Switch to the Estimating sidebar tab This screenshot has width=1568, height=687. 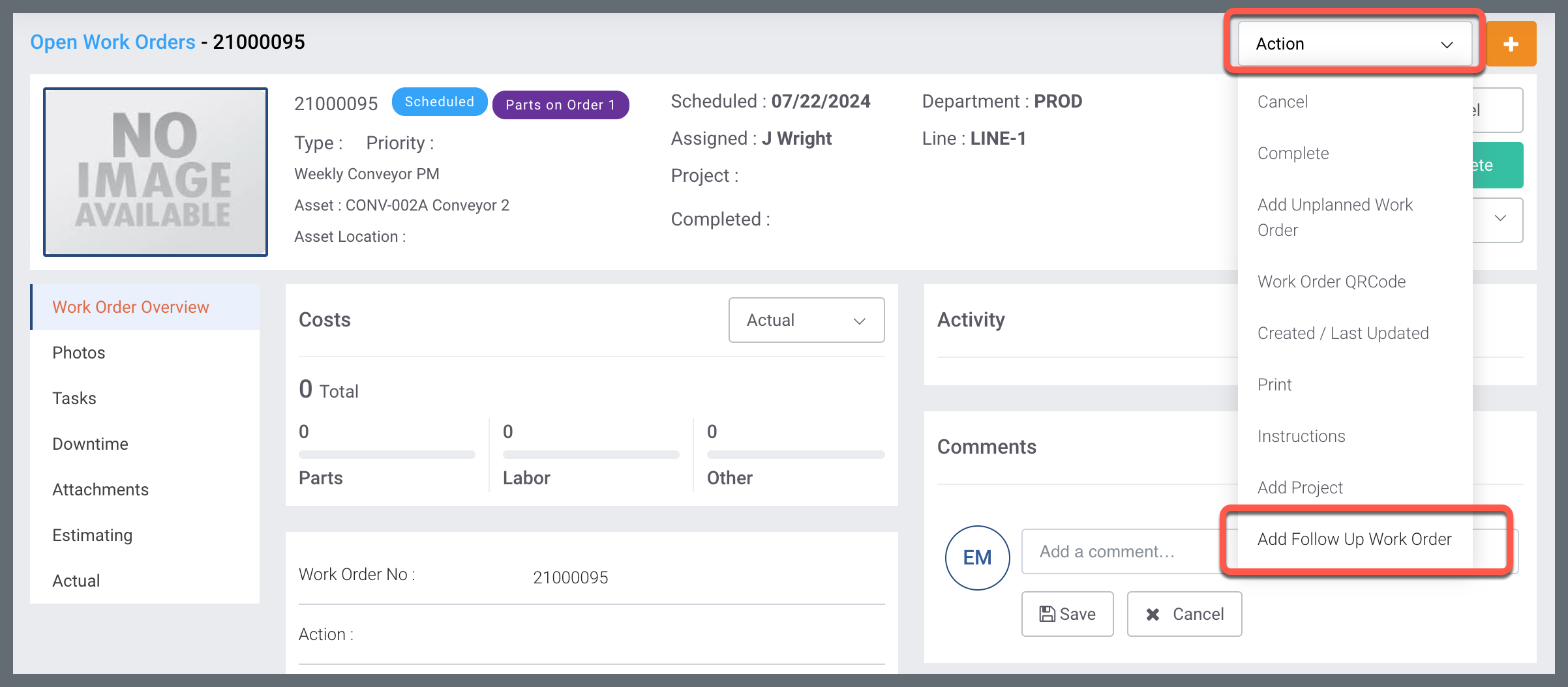click(145, 535)
